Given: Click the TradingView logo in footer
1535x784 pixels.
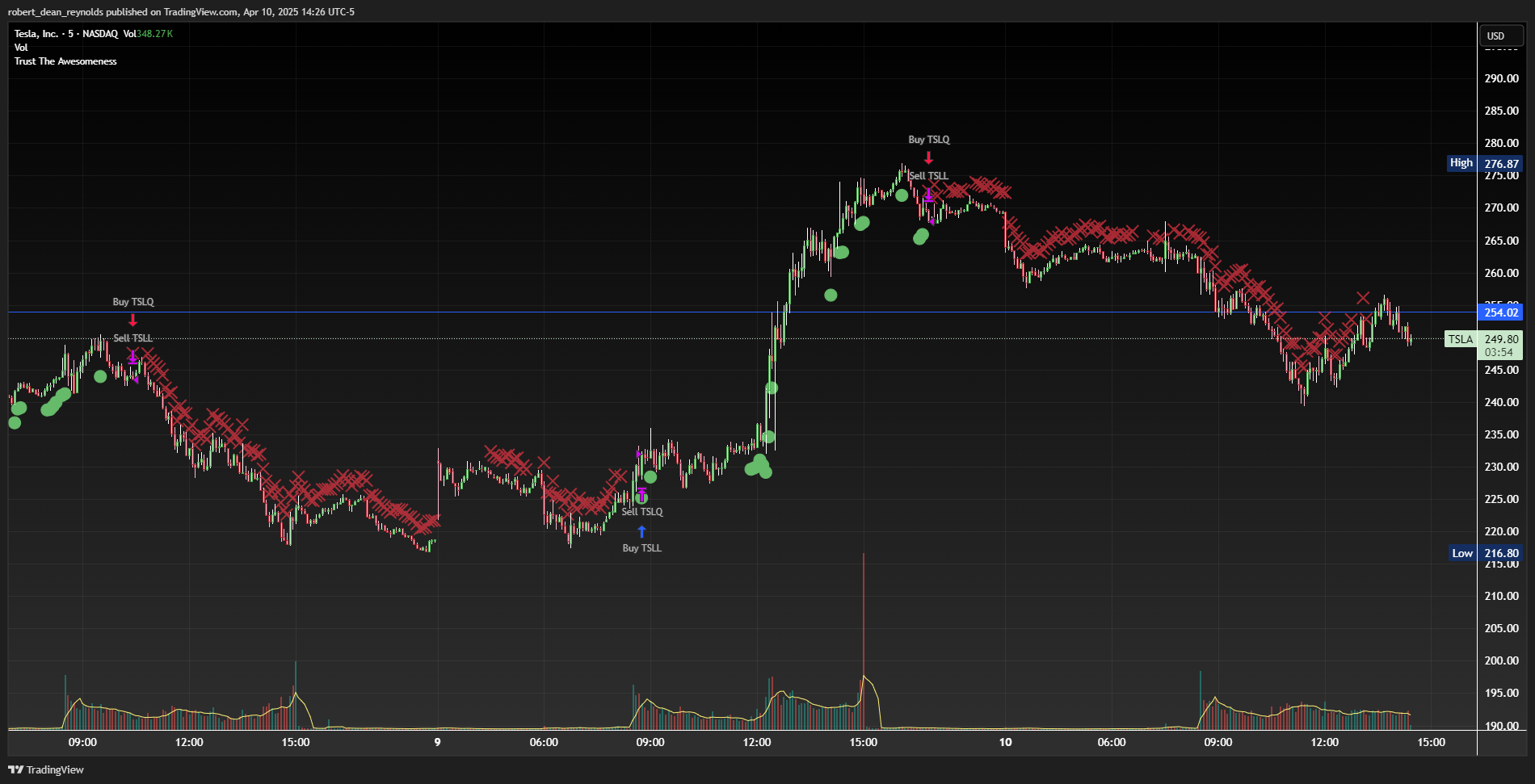Looking at the screenshot, I should [x=46, y=769].
